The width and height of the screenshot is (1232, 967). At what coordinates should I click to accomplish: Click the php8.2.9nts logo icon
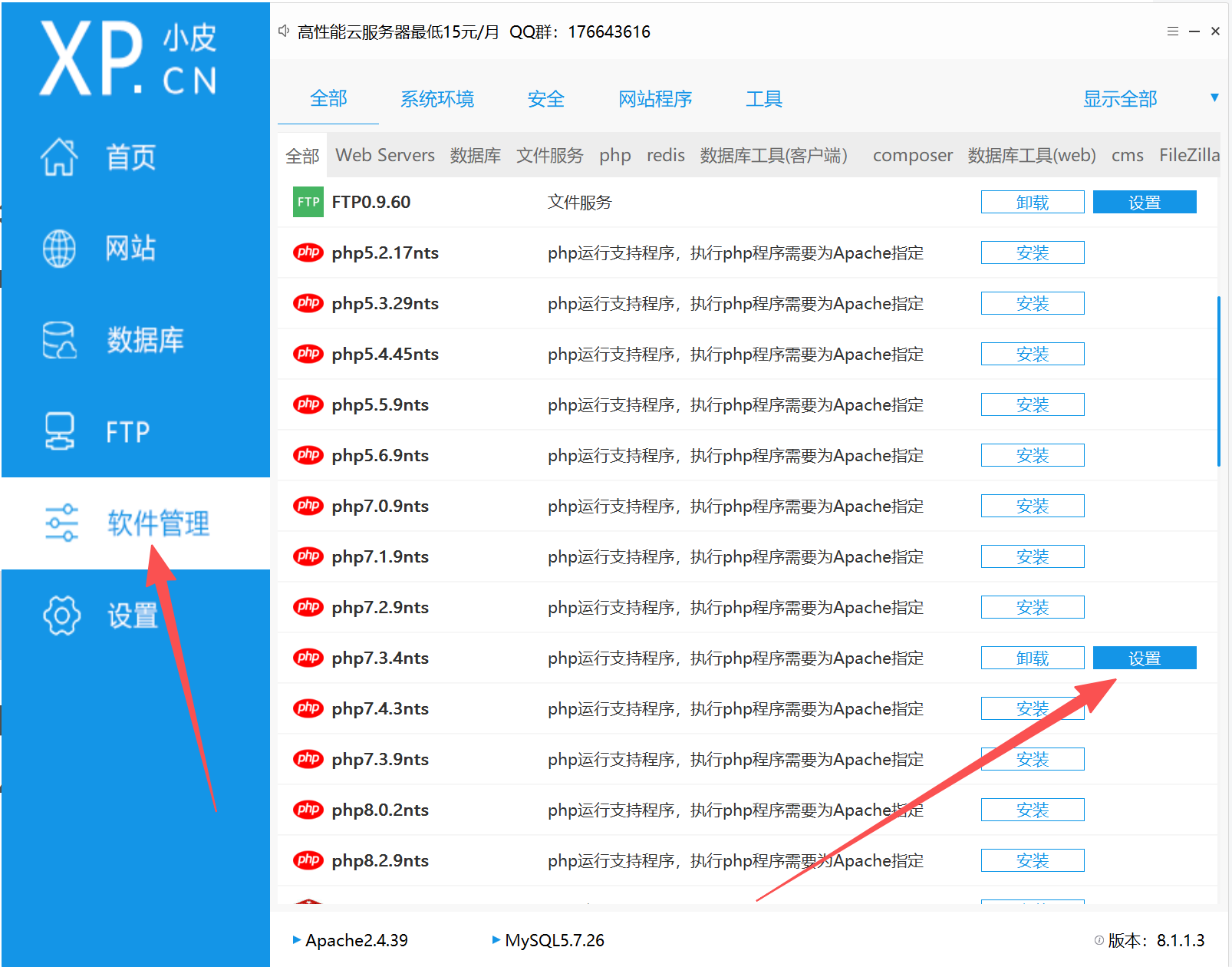click(x=308, y=860)
